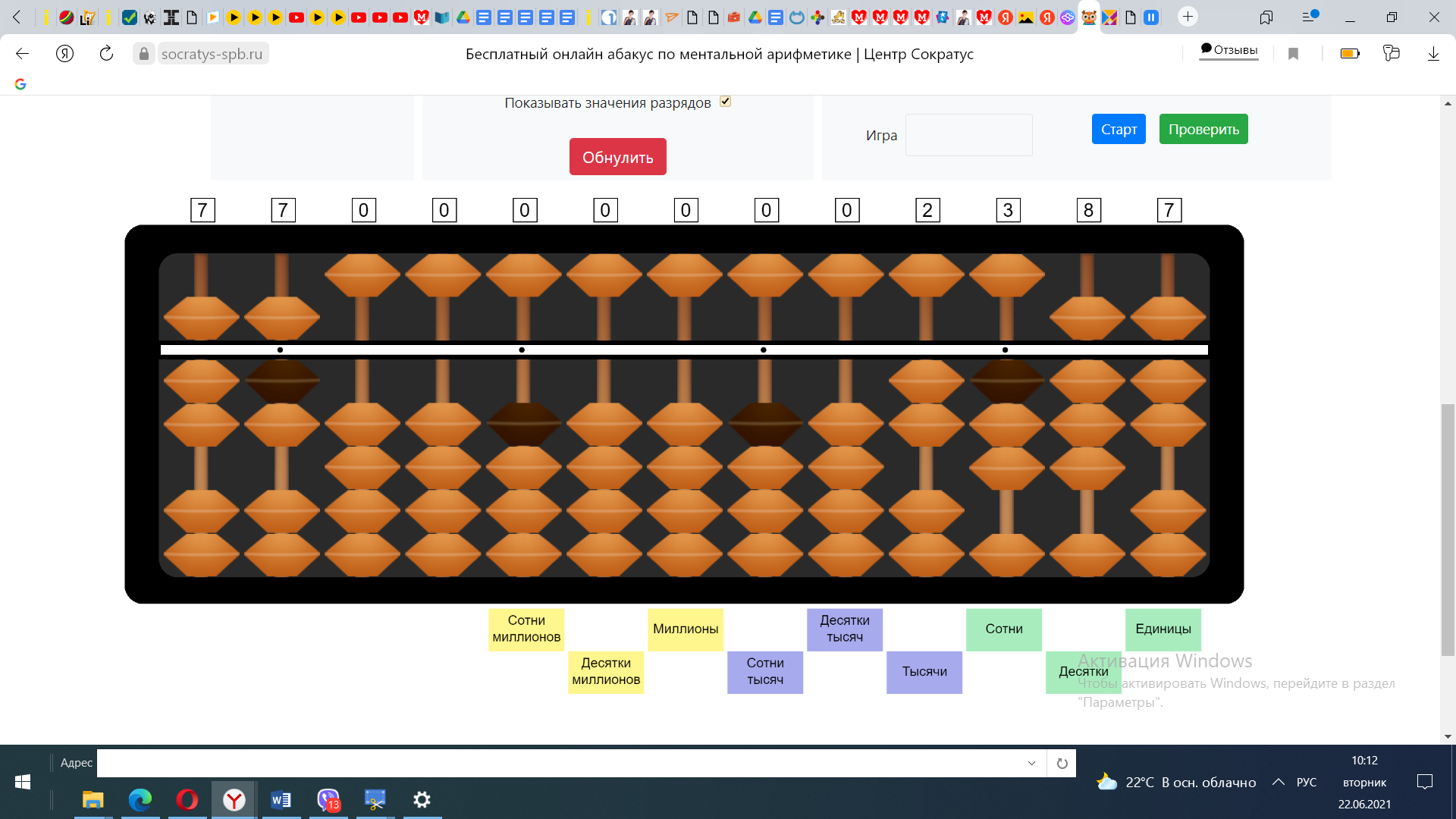Open the battery saver icon in toolbar
Screen dimensions: 1456x819
(1350, 54)
